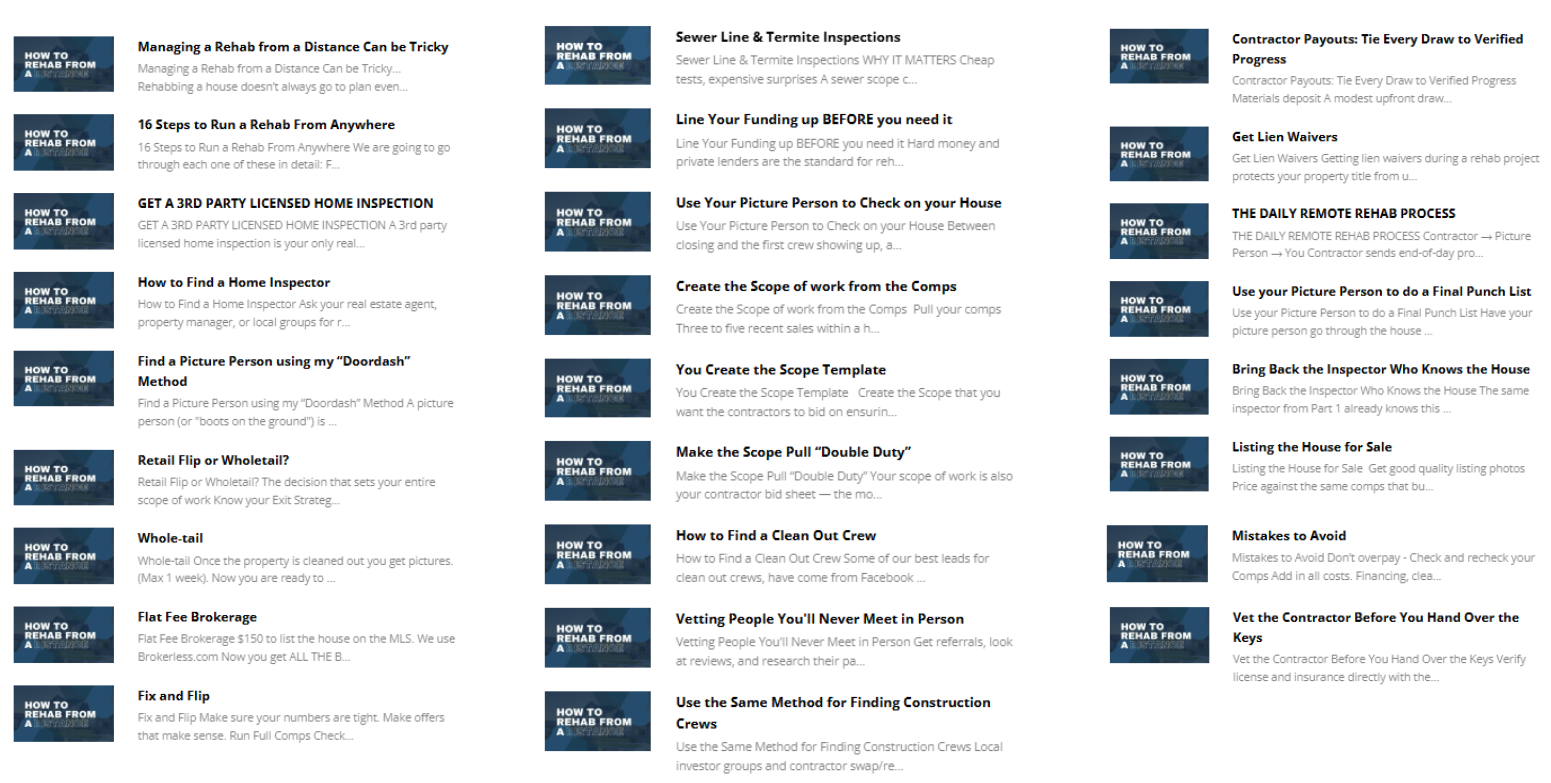
Task: Open "GET A 3RD PARTY LICENSED HOME INSPECTION" article
Action: tap(286, 203)
